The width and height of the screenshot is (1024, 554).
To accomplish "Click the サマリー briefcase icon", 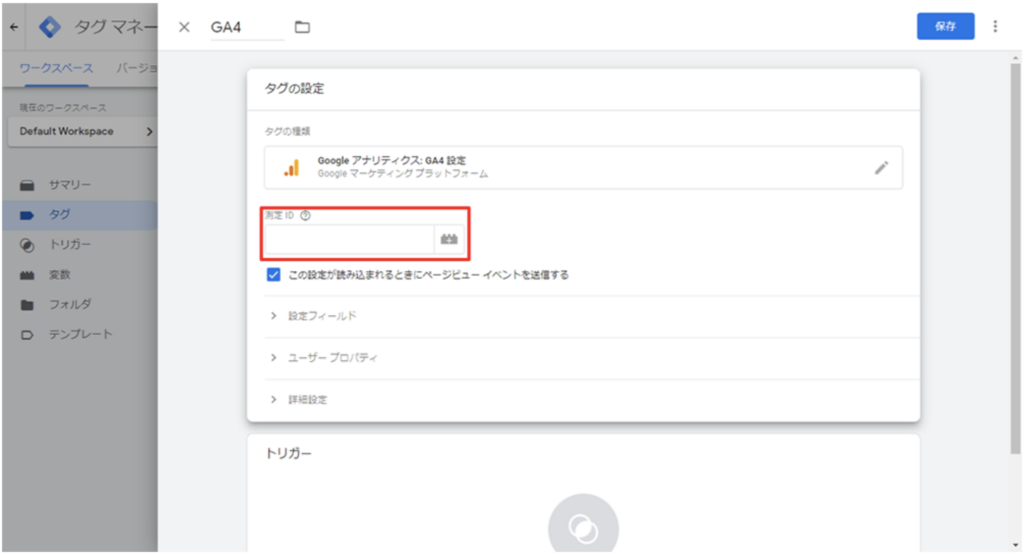I will 27,186.
